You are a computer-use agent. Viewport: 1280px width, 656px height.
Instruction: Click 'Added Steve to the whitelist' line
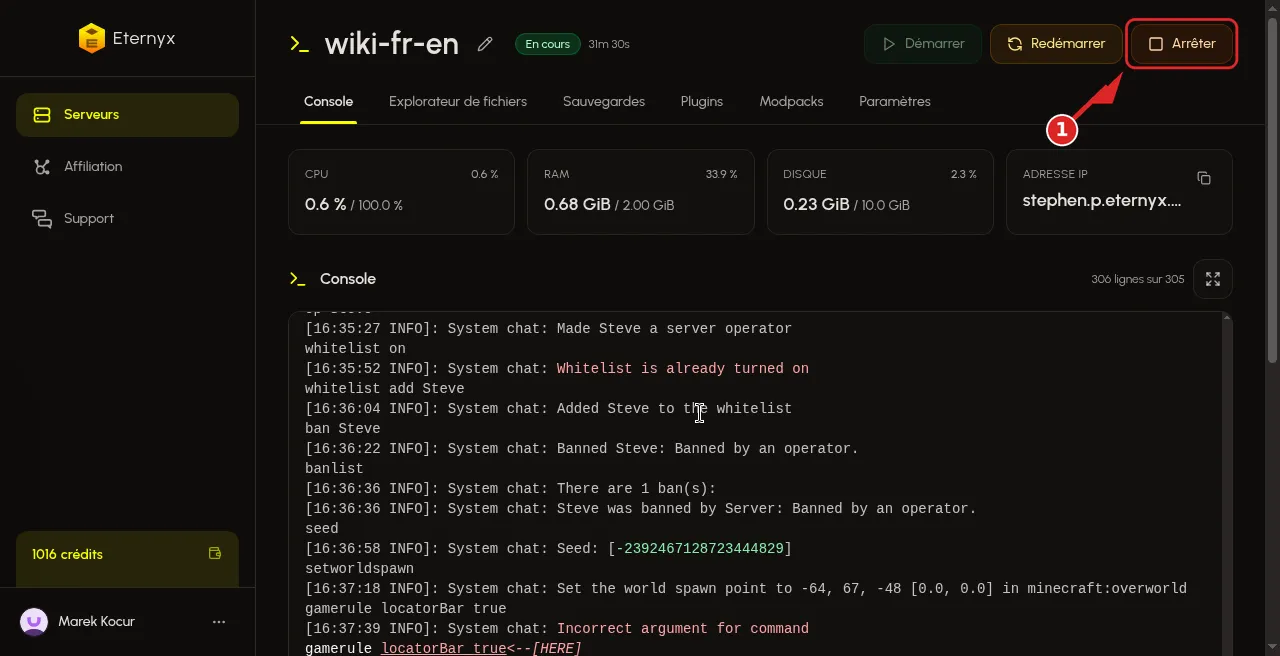(548, 409)
